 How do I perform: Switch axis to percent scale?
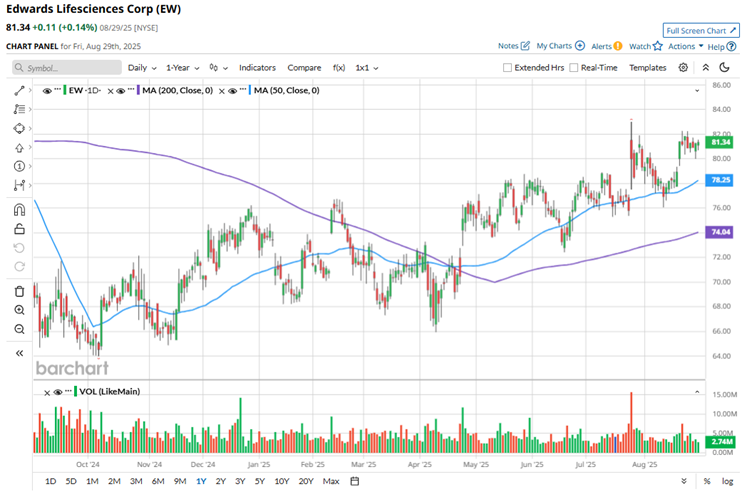(x=707, y=481)
